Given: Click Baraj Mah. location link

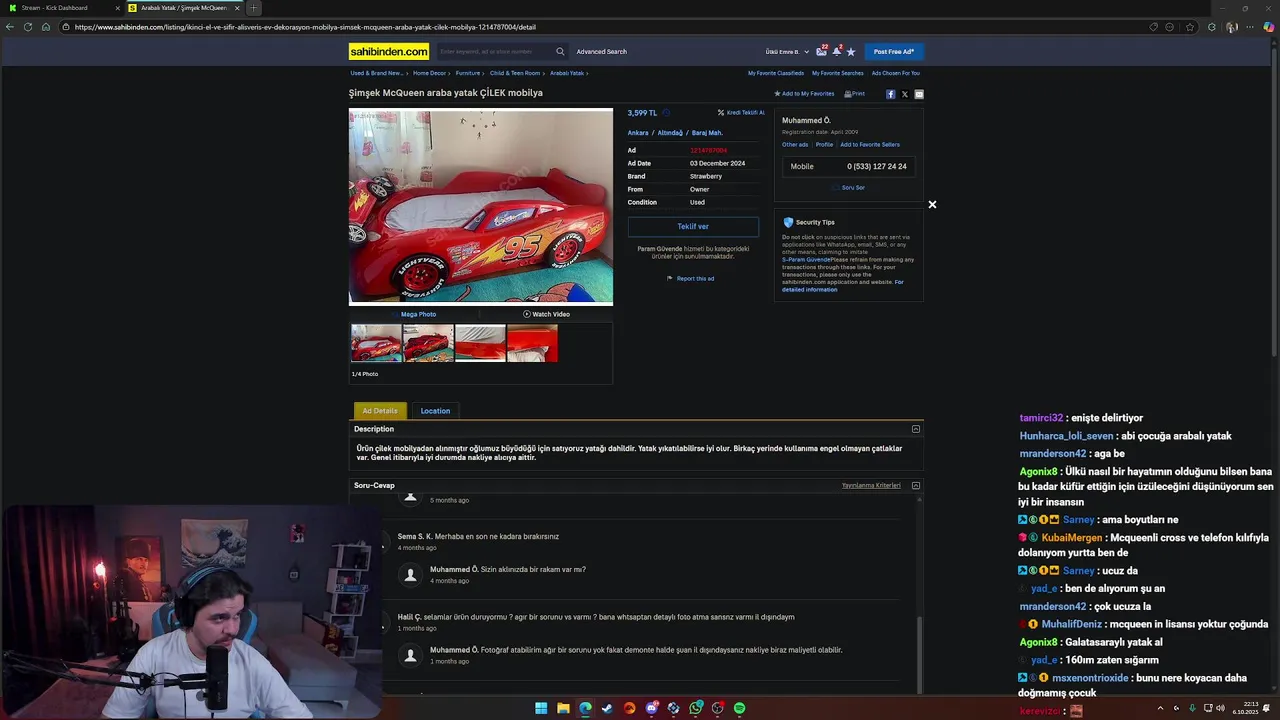Looking at the screenshot, I should pos(707,133).
